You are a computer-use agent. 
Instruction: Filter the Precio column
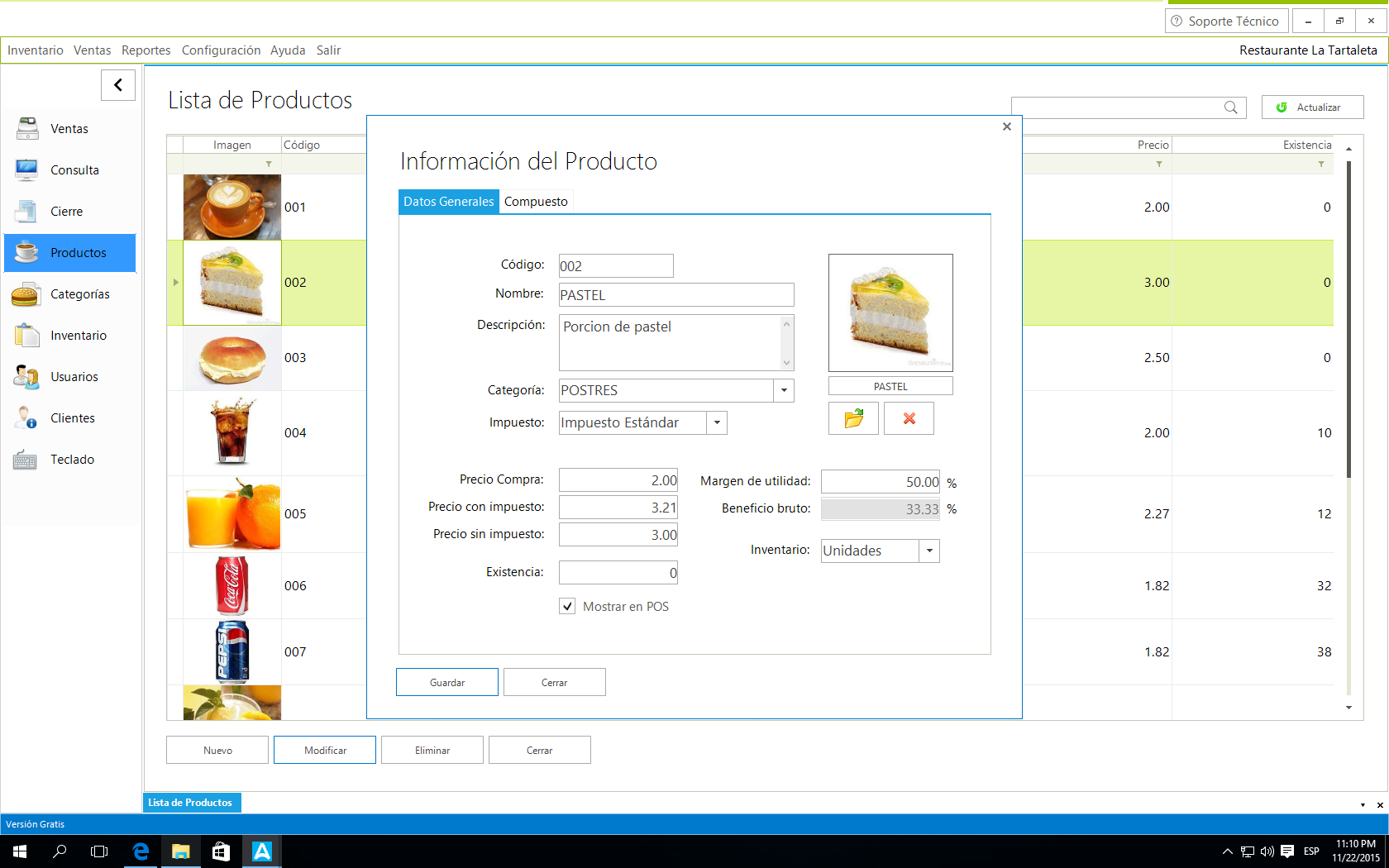1159,165
